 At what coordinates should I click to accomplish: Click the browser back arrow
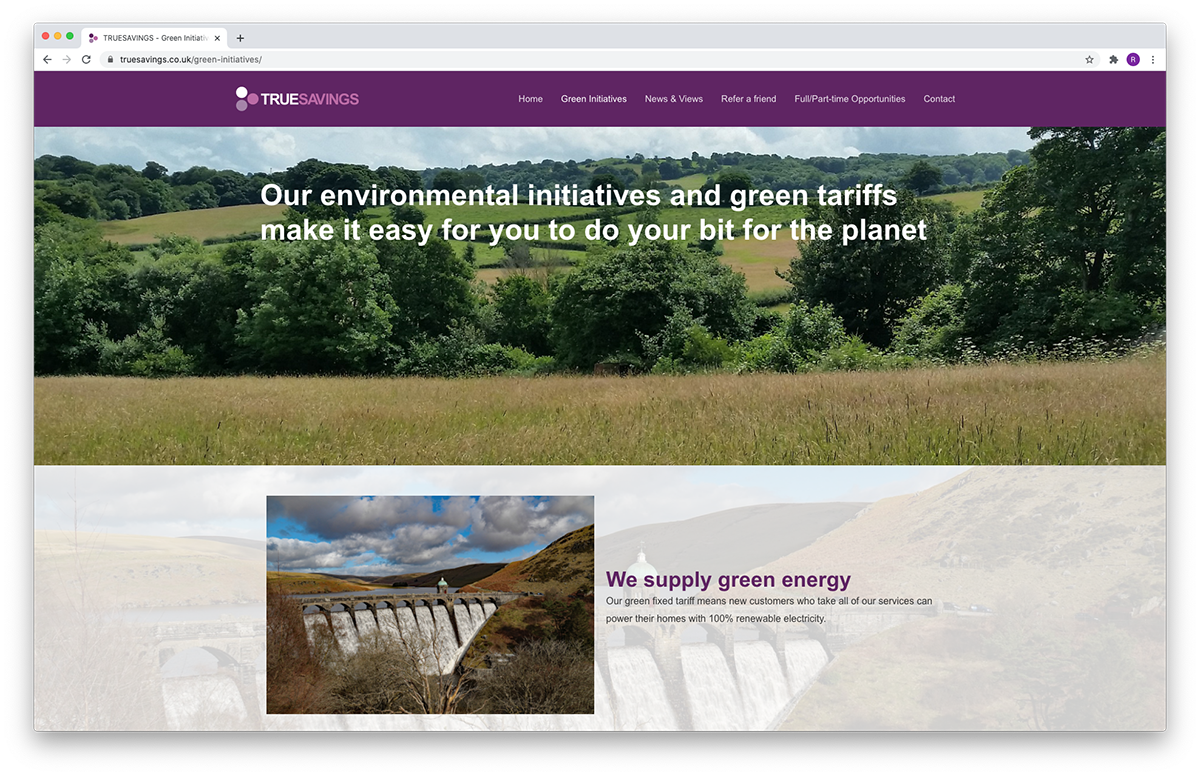click(x=47, y=60)
